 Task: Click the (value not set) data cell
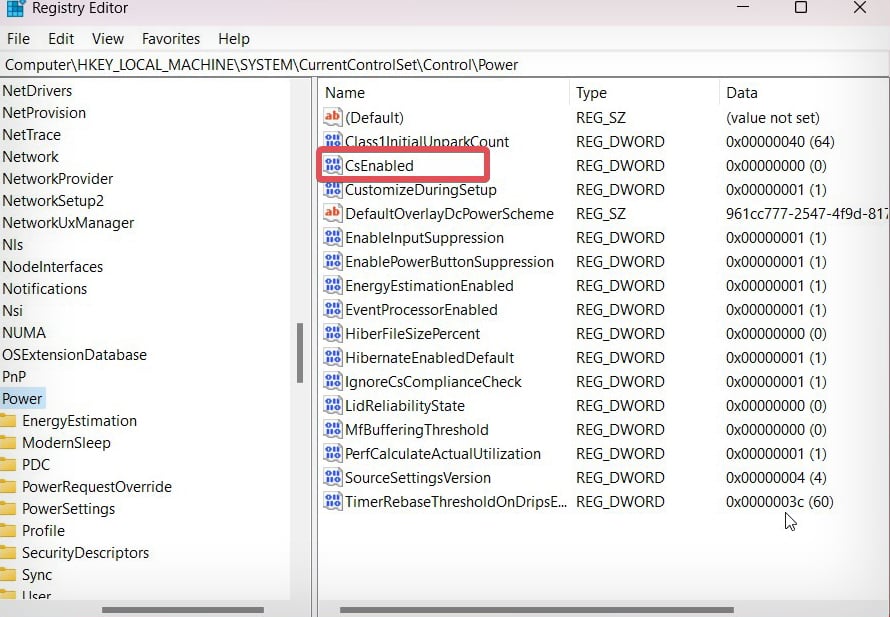(x=773, y=117)
